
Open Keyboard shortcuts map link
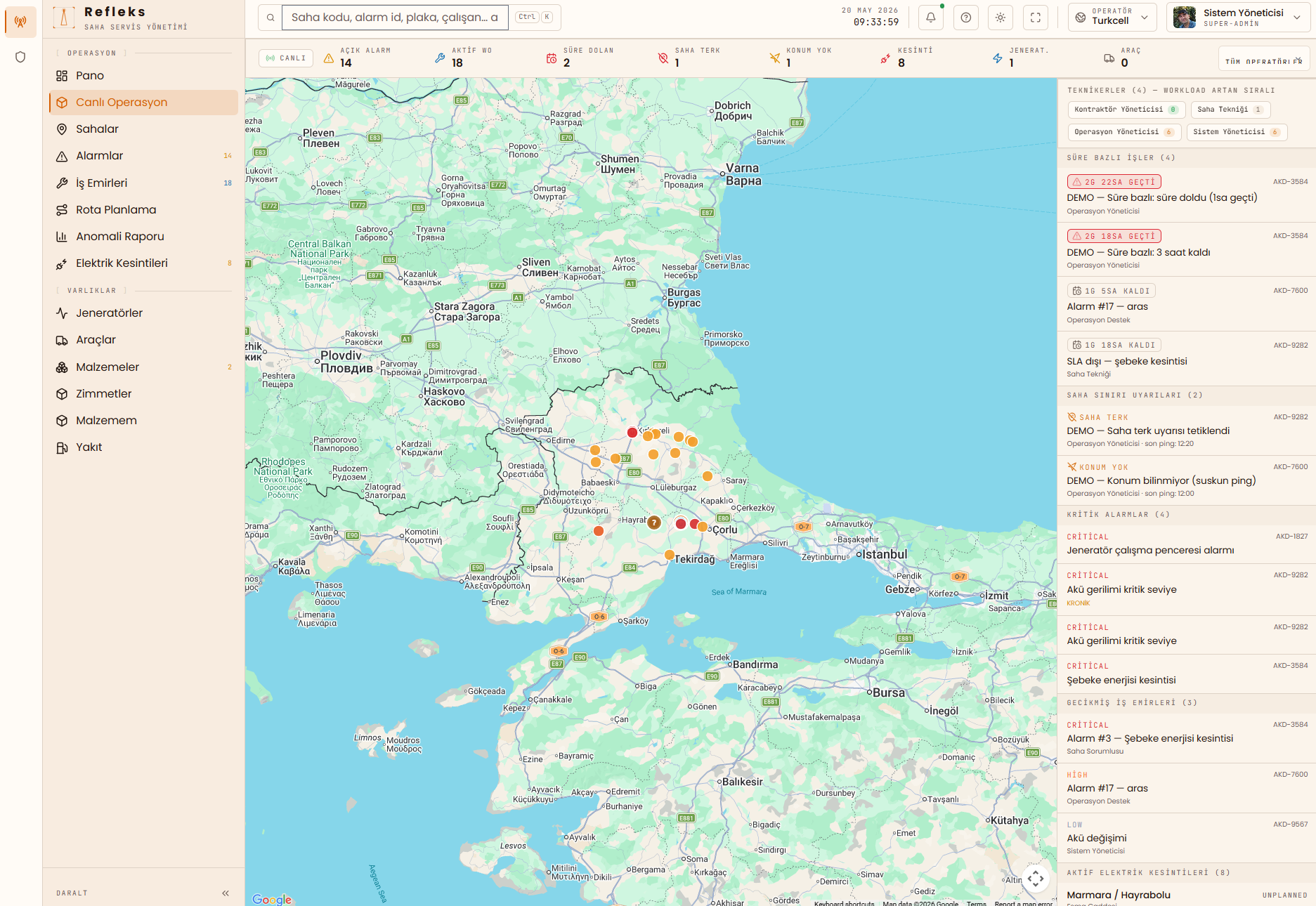coord(844,903)
